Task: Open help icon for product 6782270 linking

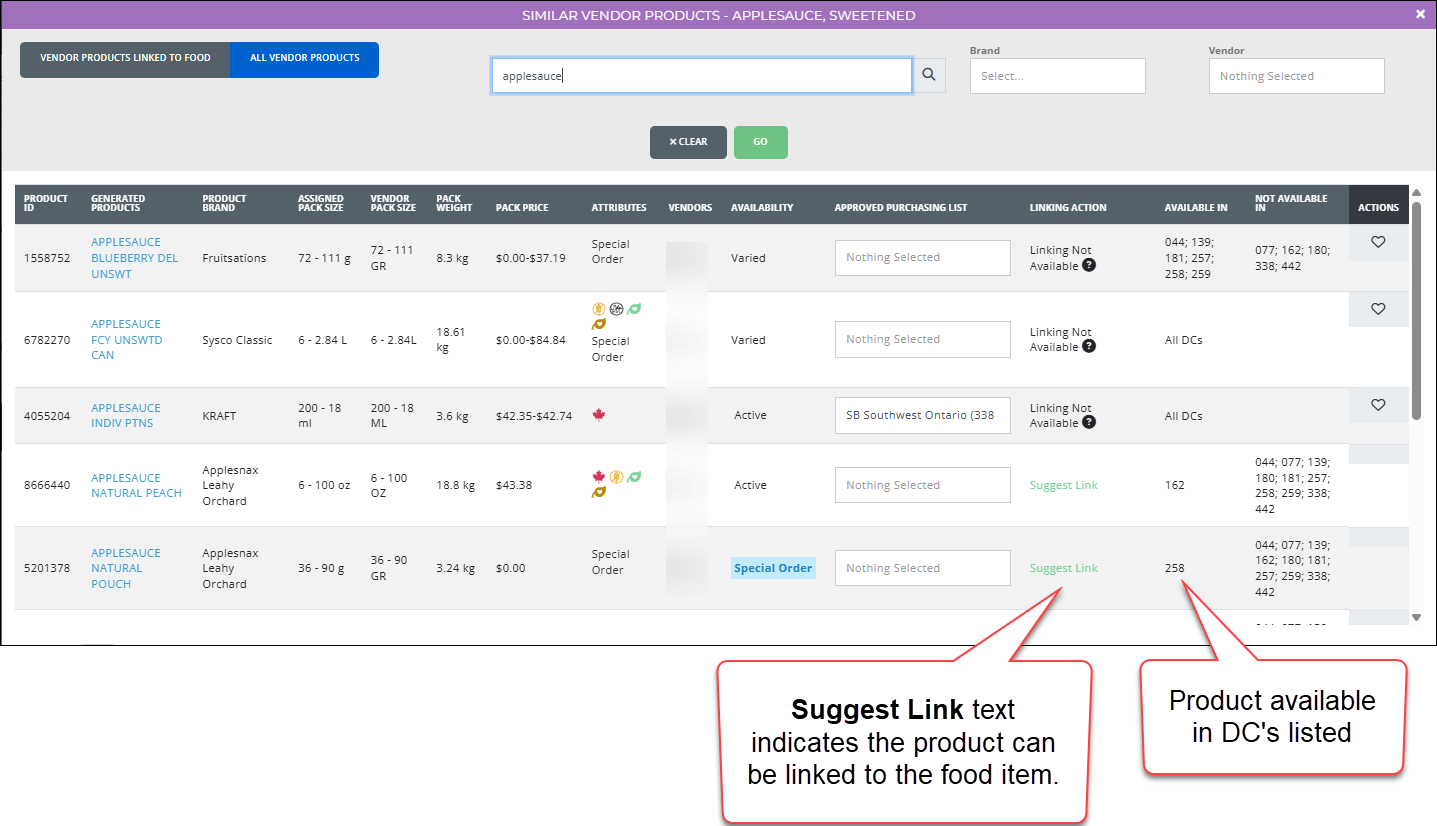Action: click(x=1089, y=347)
